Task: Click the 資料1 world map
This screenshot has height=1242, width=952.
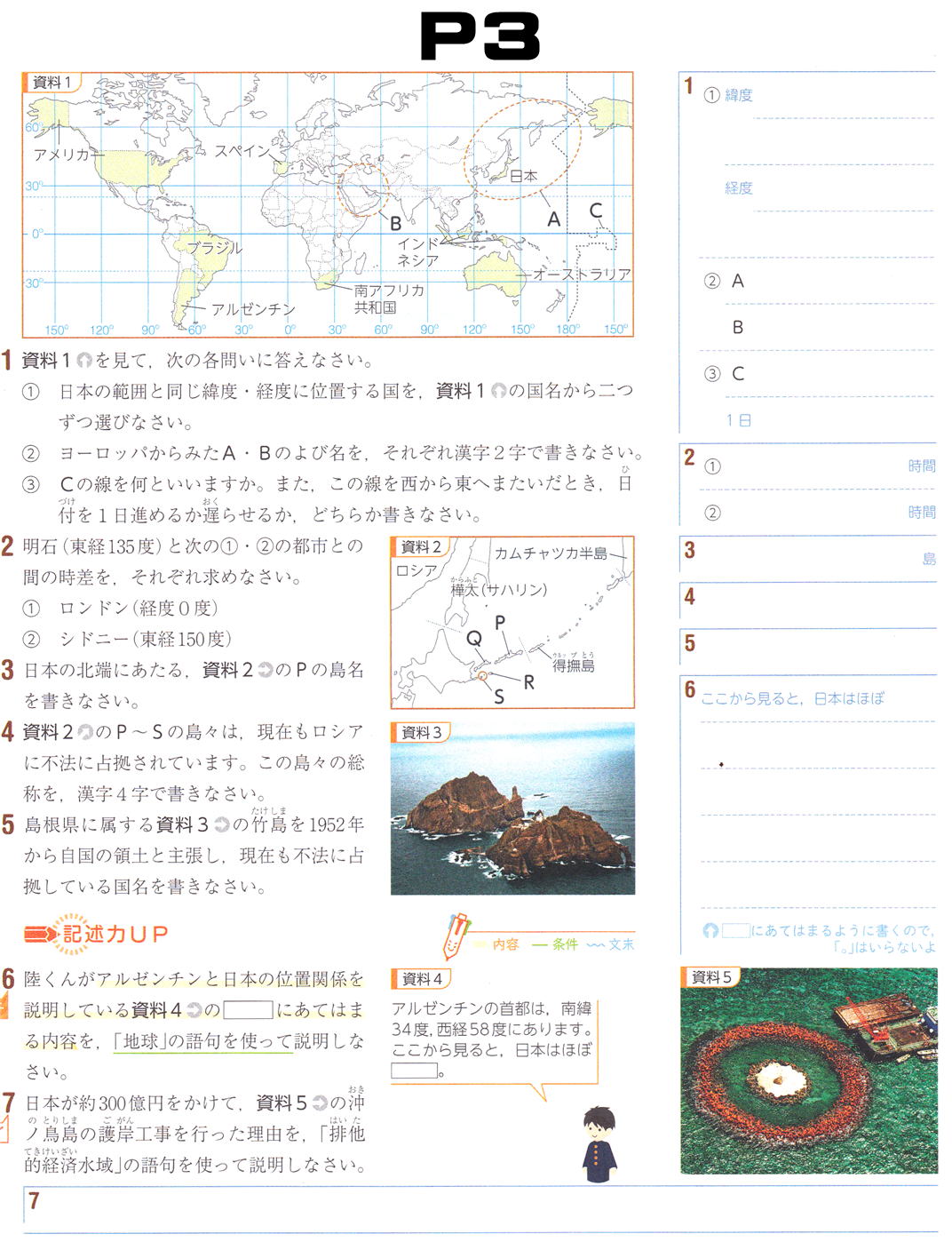Action: [328, 205]
